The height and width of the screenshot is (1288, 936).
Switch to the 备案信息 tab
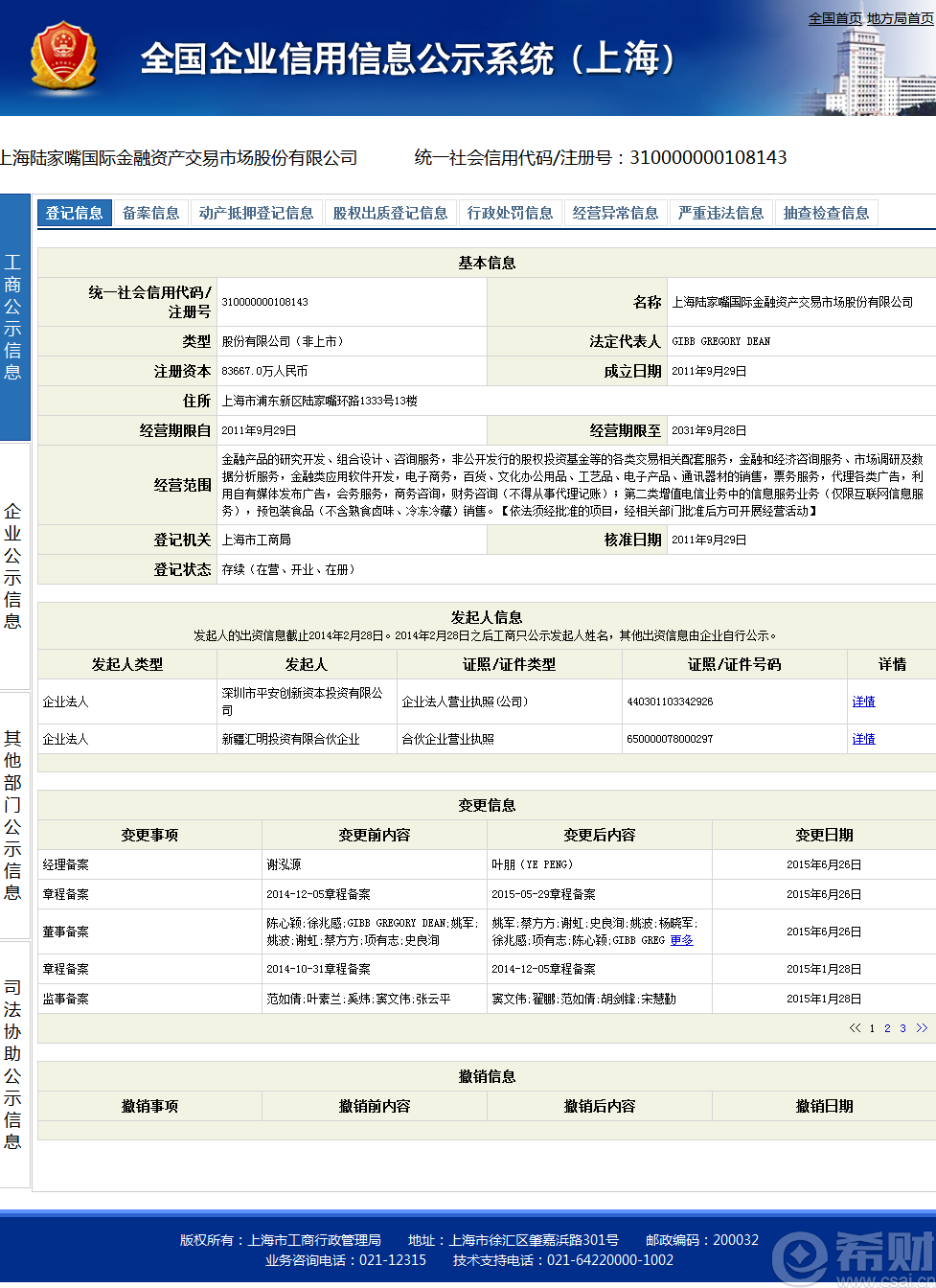tap(150, 213)
